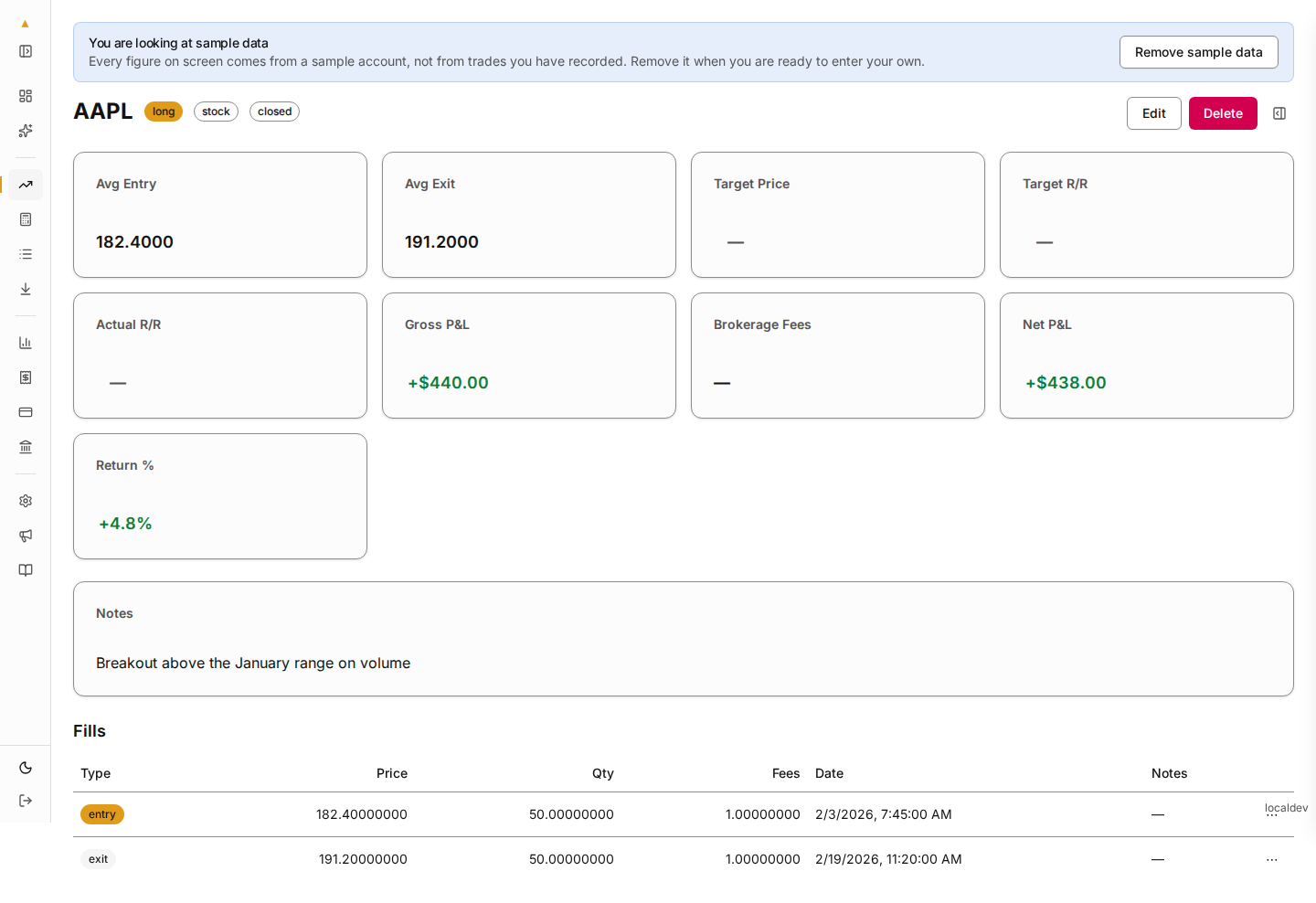Click the entry fill fee 1.00000000
Viewport: 1316px width, 903px height.
click(763, 814)
